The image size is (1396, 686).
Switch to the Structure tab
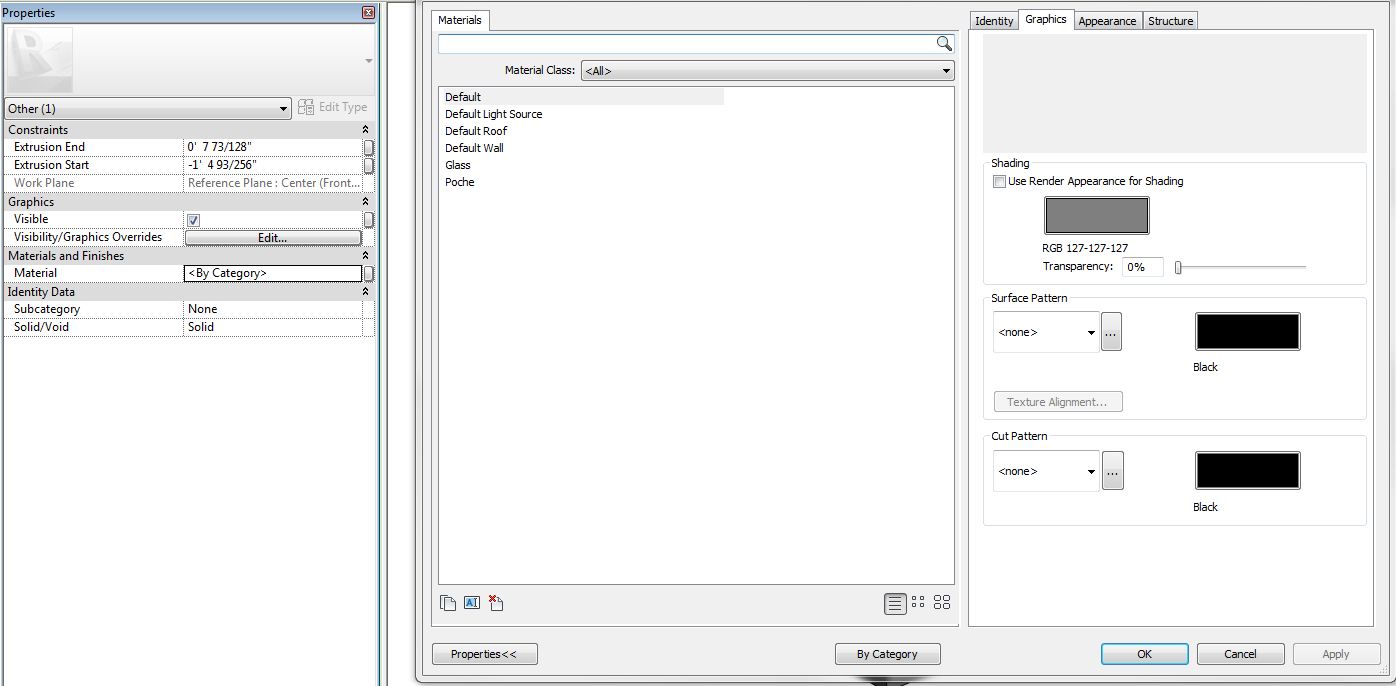tap(1170, 21)
